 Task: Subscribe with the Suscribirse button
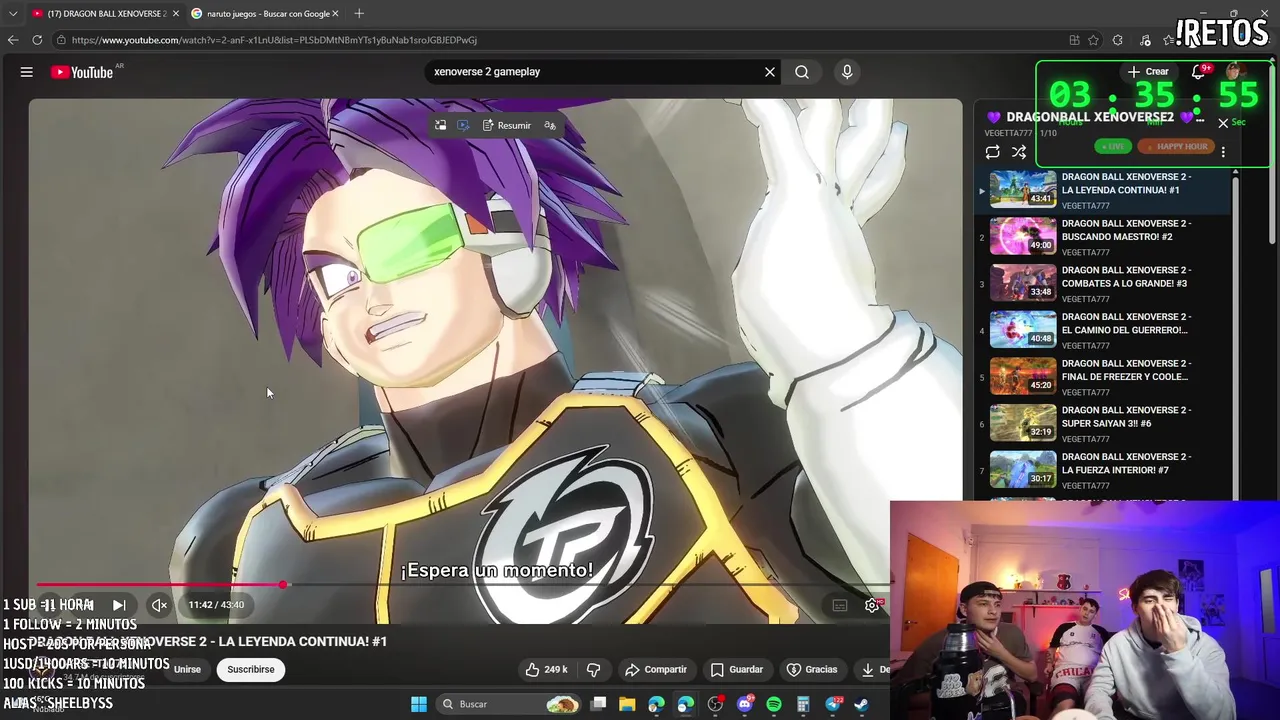click(251, 670)
